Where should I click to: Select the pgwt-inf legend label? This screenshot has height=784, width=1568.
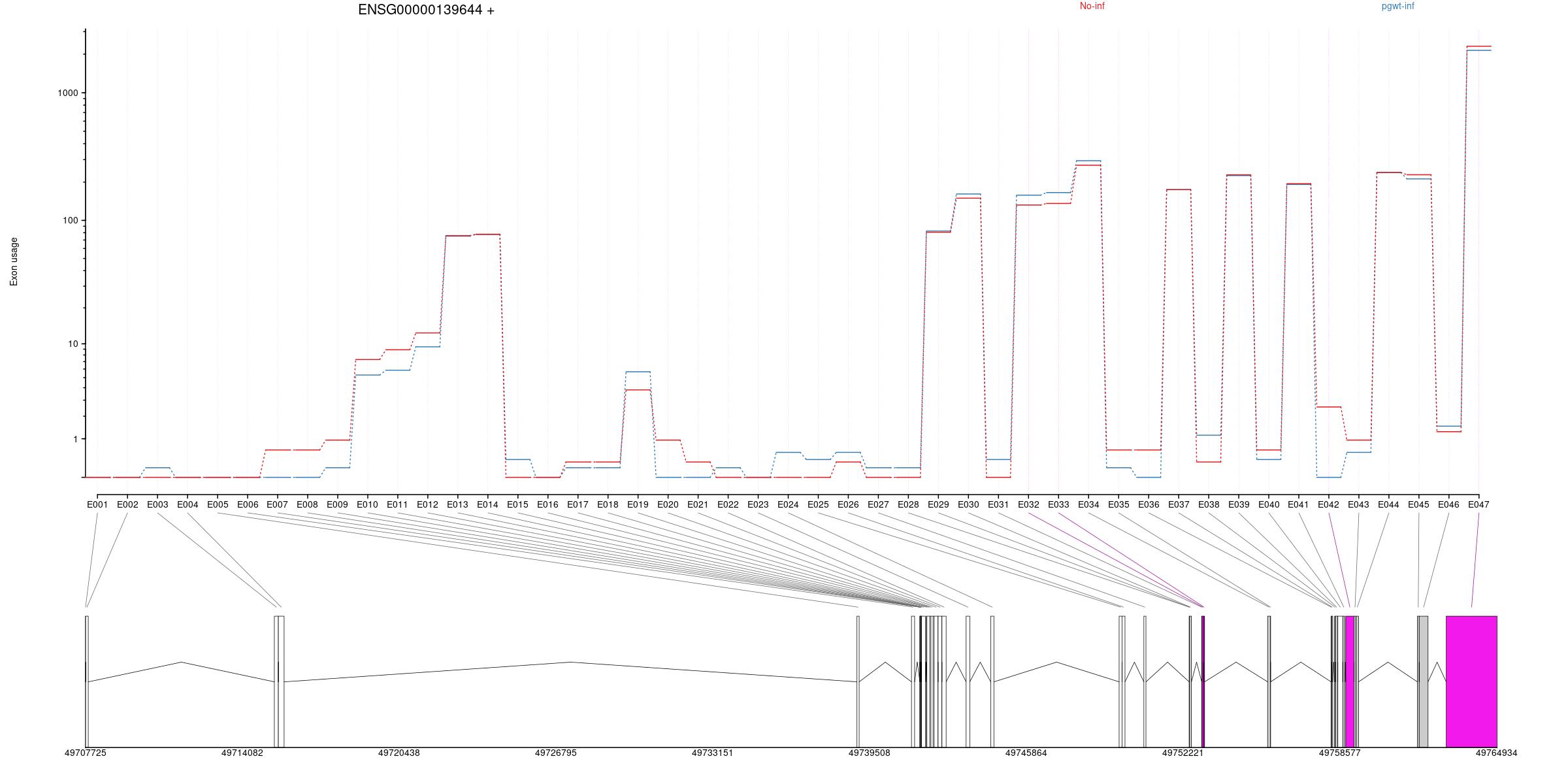click(1397, 6)
